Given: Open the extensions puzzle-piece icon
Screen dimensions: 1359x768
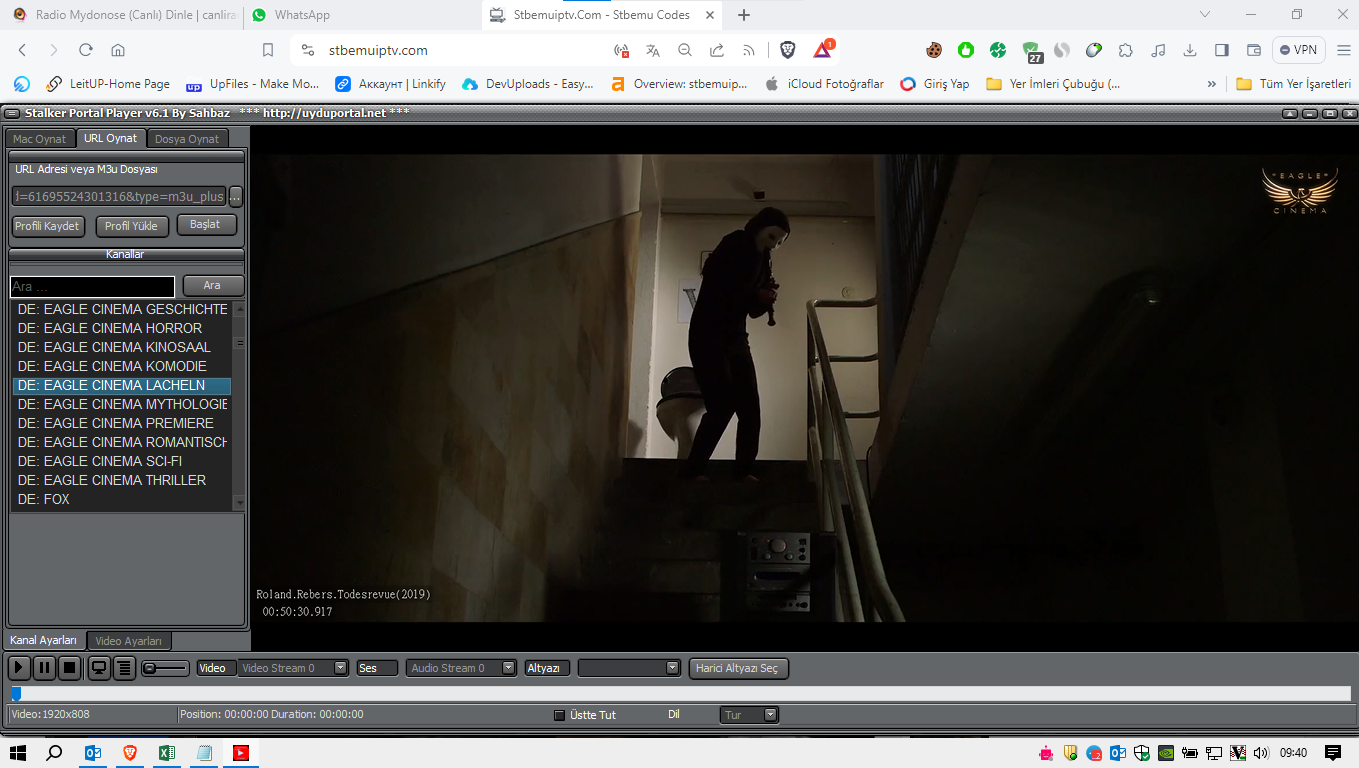Looking at the screenshot, I should click(1126, 50).
